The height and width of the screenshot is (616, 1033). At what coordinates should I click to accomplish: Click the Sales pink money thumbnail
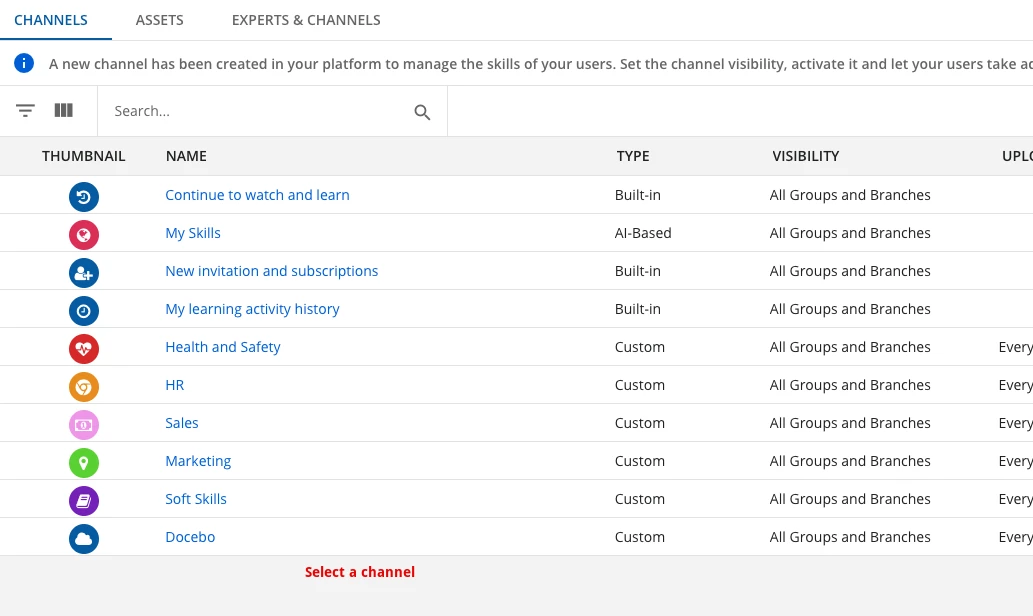tap(84, 424)
